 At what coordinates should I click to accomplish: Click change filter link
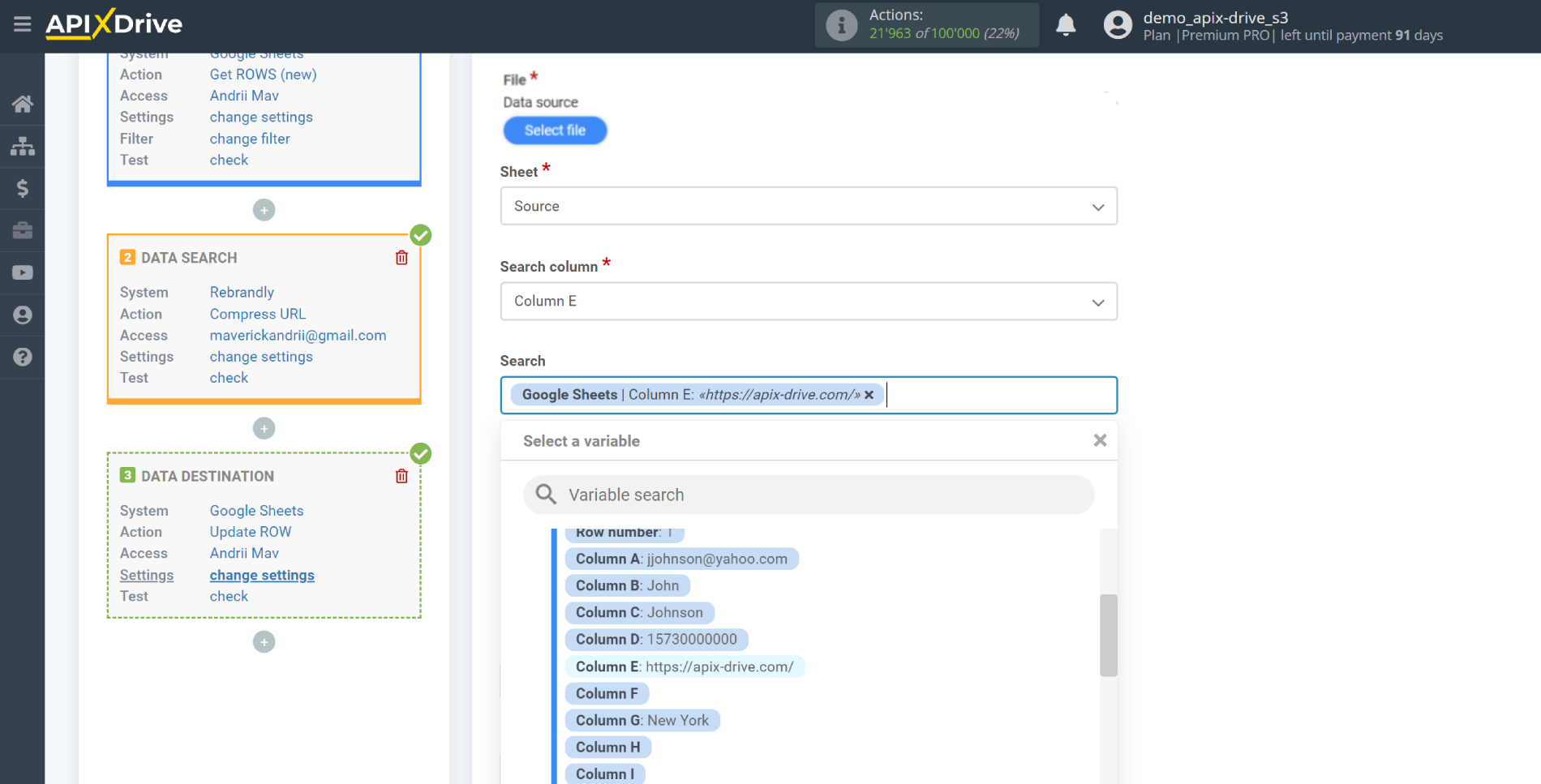[x=250, y=139]
